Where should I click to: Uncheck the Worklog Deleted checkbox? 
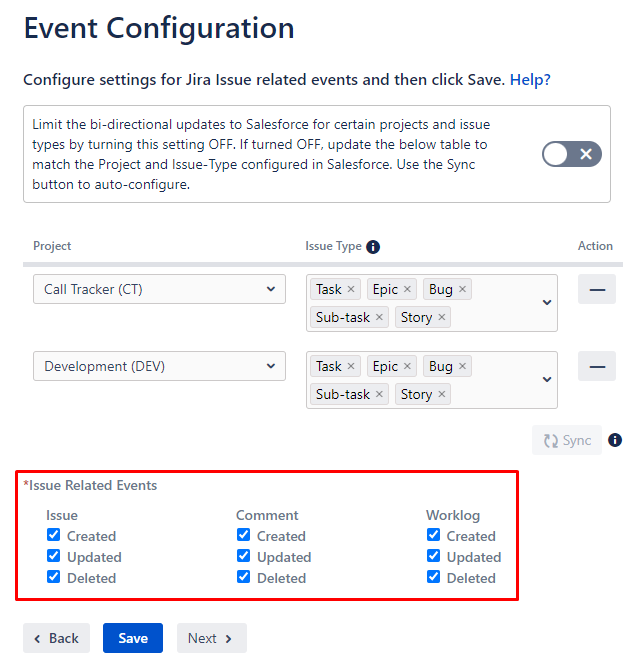pyautogui.click(x=433, y=577)
